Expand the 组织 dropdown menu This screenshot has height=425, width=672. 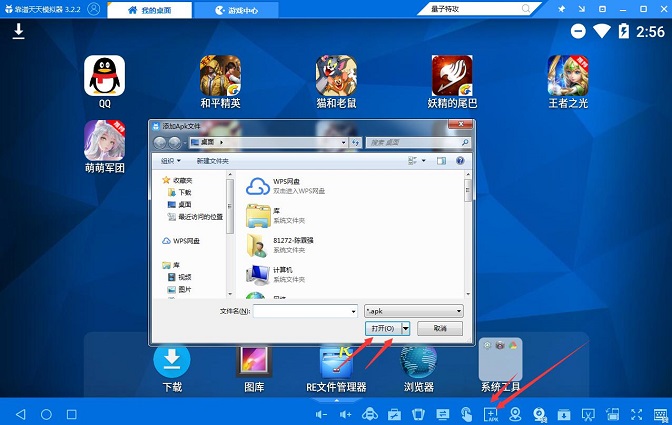pyautogui.click(x=171, y=161)
